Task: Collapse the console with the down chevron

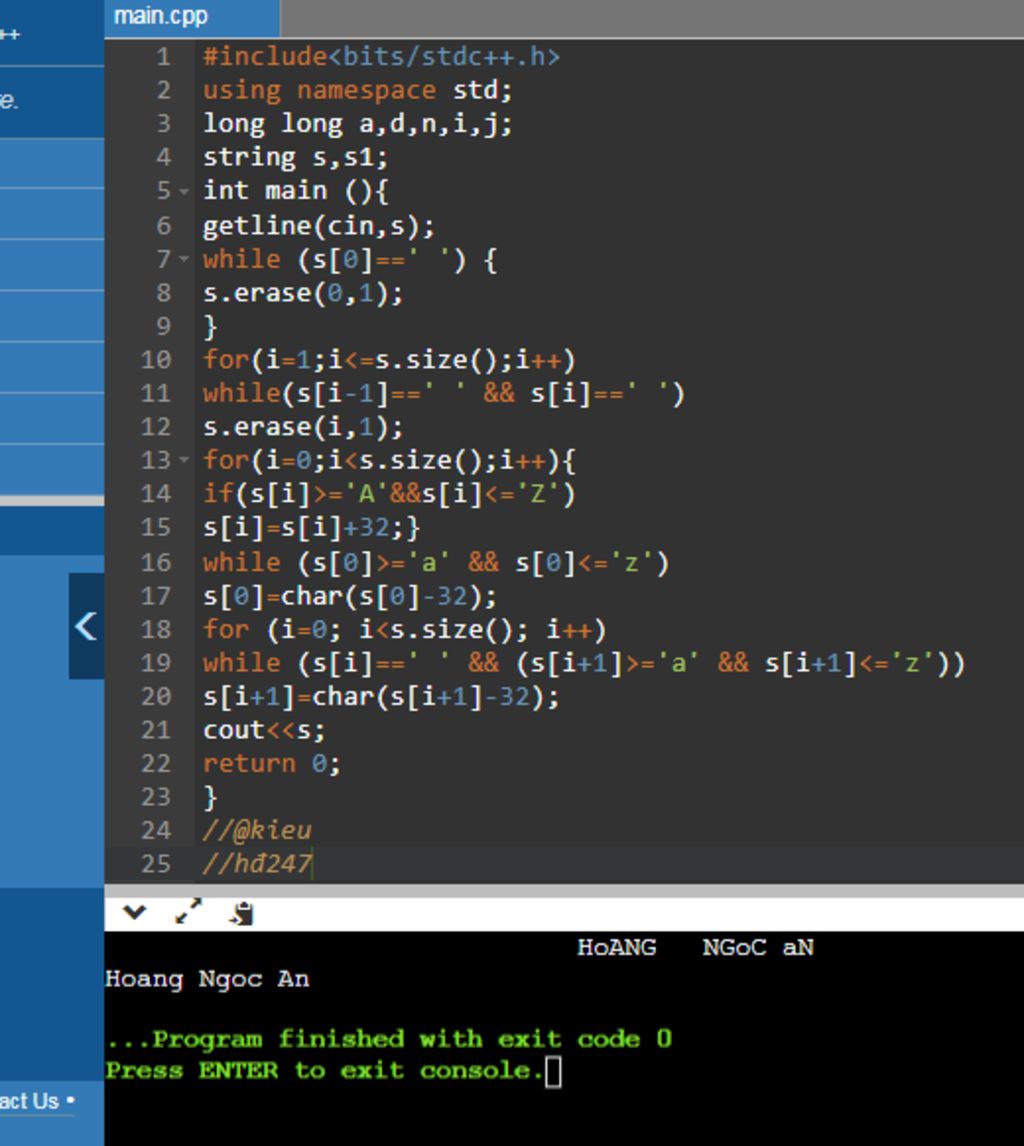Action: tap(134, 912)
